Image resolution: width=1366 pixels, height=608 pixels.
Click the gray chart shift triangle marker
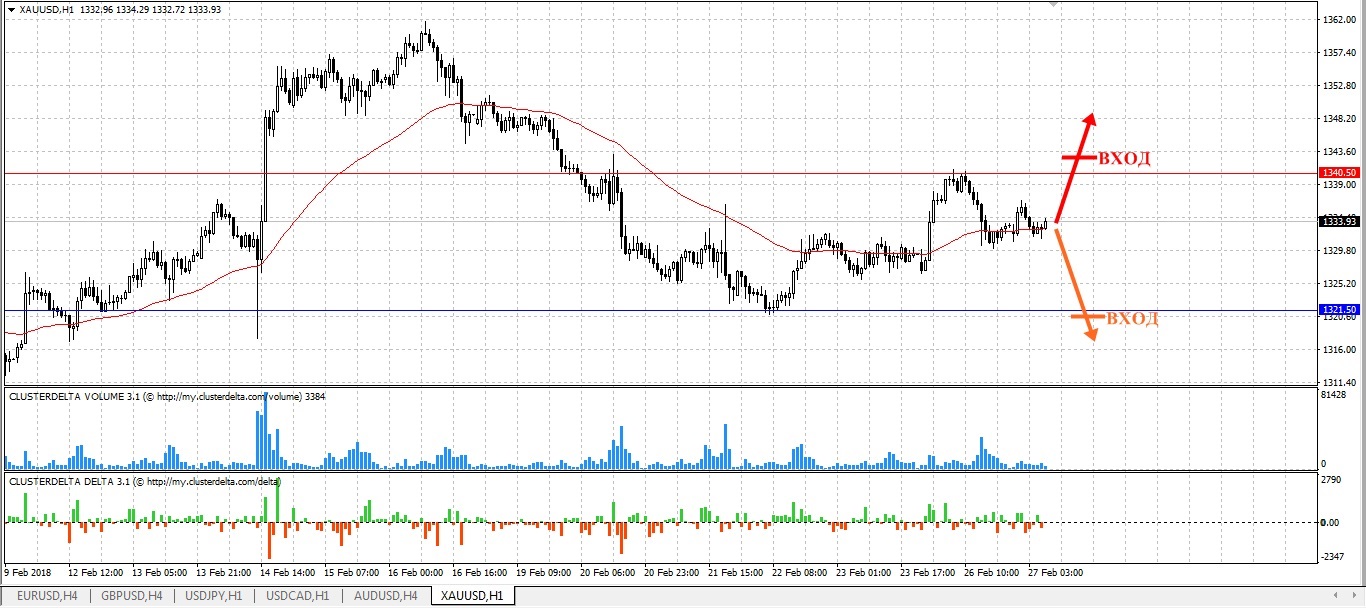tap(1052, 5)
